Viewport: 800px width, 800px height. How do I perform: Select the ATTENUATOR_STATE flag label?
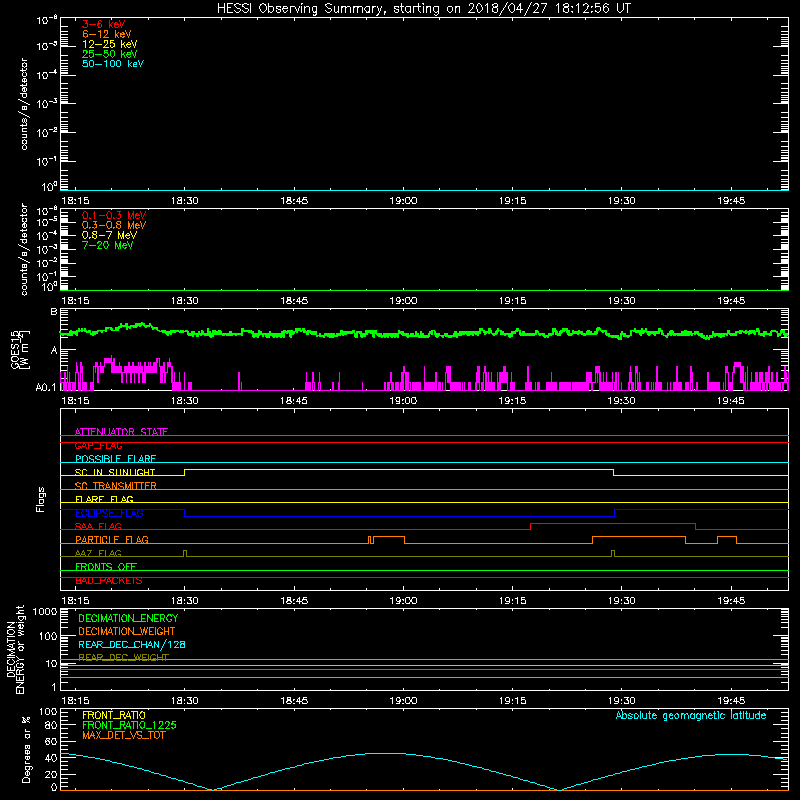pyautogui.click(x=121, y=432)
